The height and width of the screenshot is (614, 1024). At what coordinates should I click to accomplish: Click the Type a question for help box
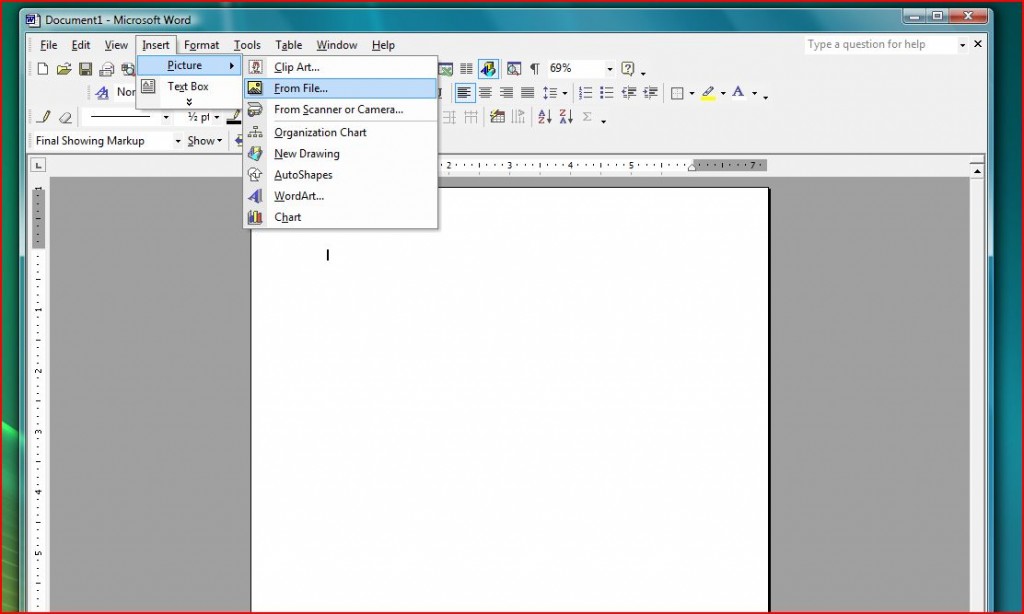[x=878, y=45]
